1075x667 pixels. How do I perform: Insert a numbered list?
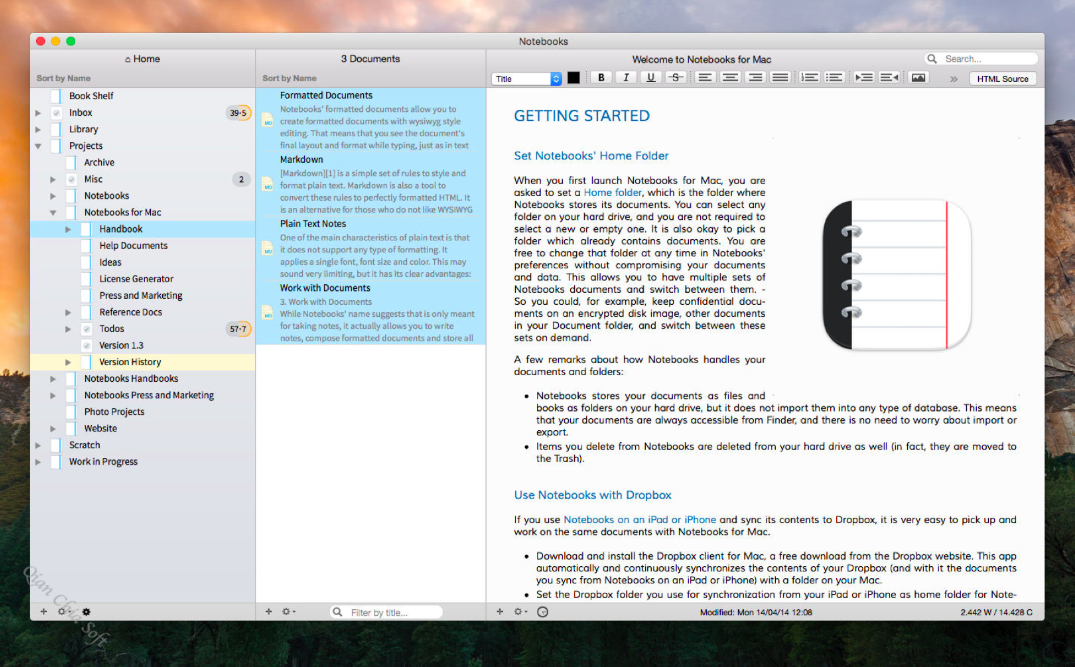click(810, 78)
